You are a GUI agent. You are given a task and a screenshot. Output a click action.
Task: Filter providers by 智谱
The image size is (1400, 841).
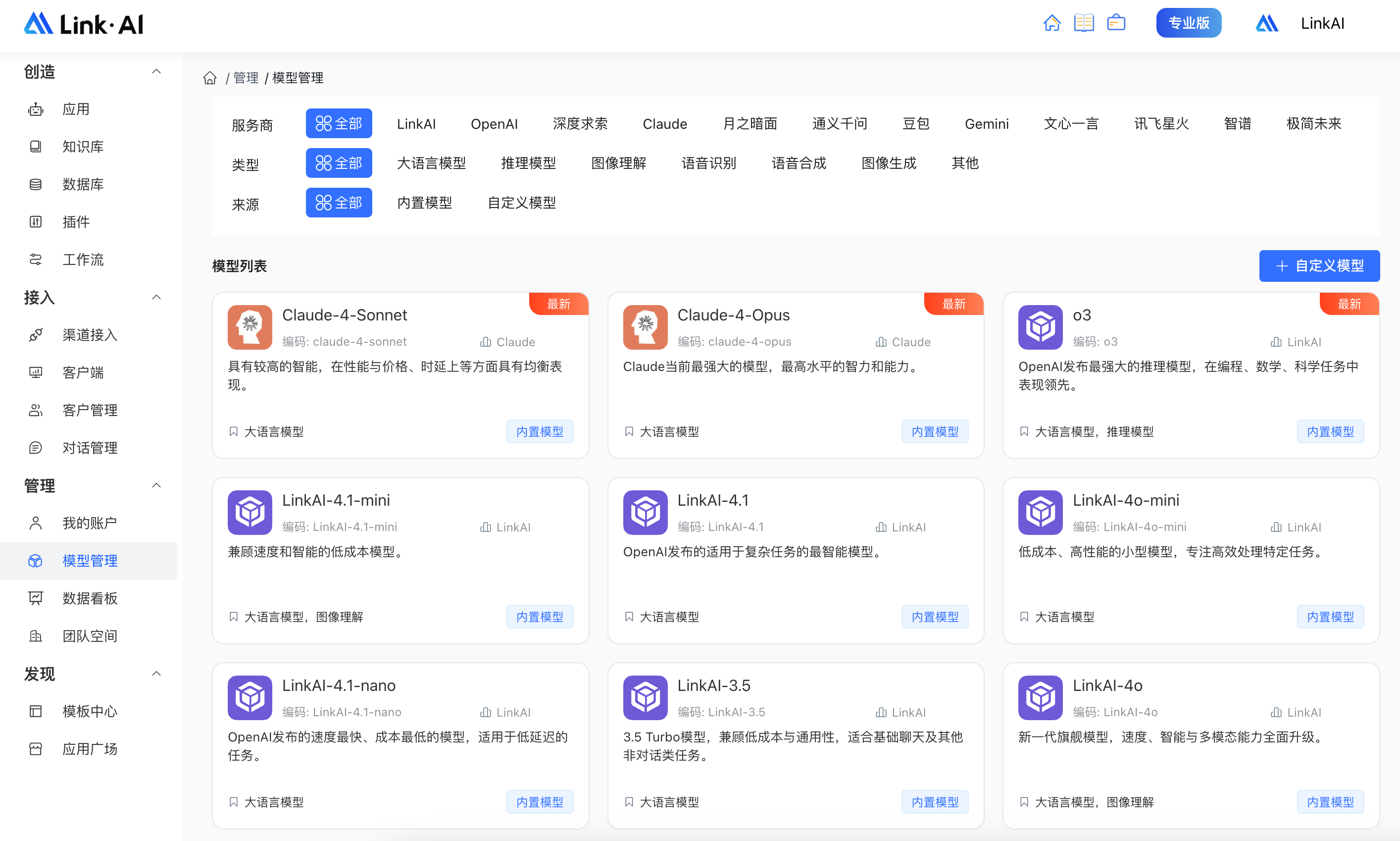(1238, 123)
